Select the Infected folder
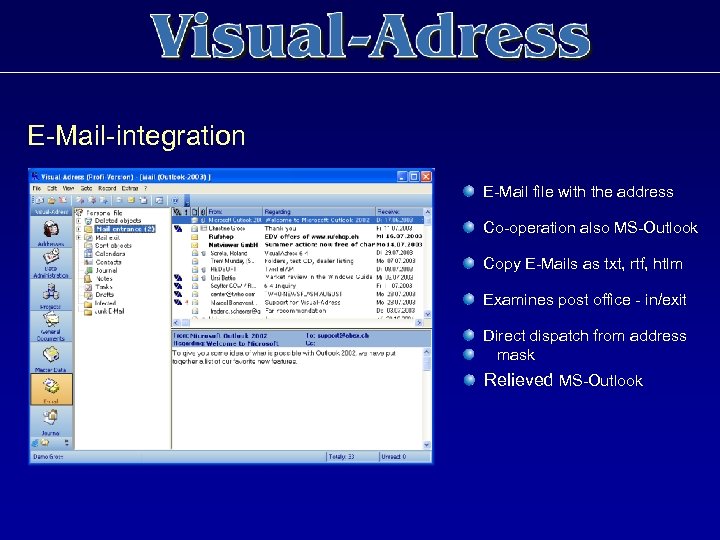The image size is (720, 540). pos(105,303)
